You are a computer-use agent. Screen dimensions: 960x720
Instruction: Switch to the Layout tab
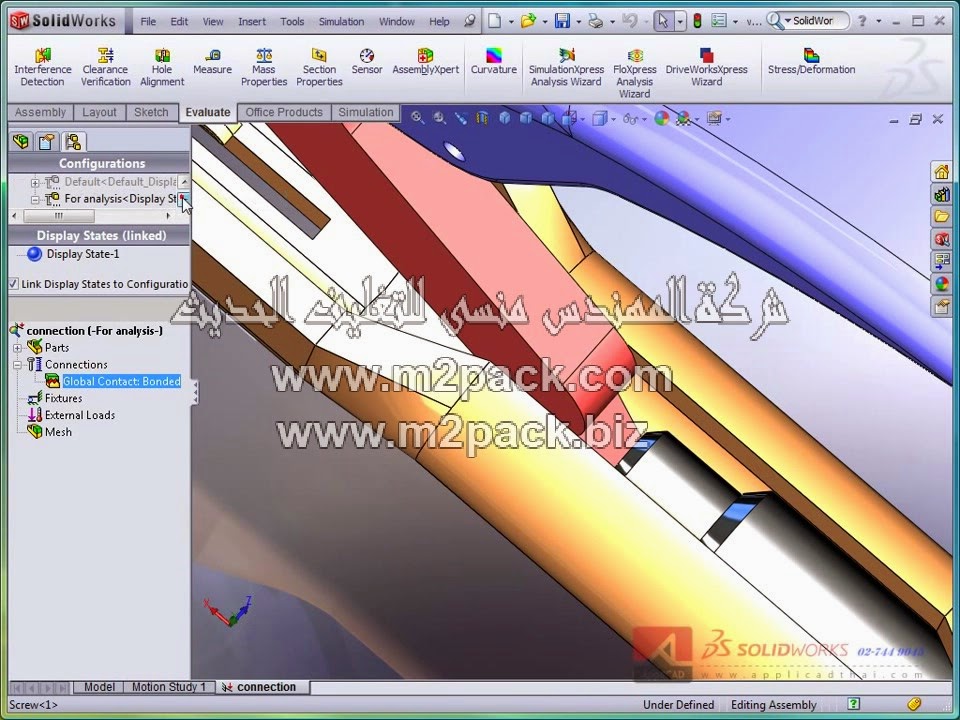[x=99, y=113]
